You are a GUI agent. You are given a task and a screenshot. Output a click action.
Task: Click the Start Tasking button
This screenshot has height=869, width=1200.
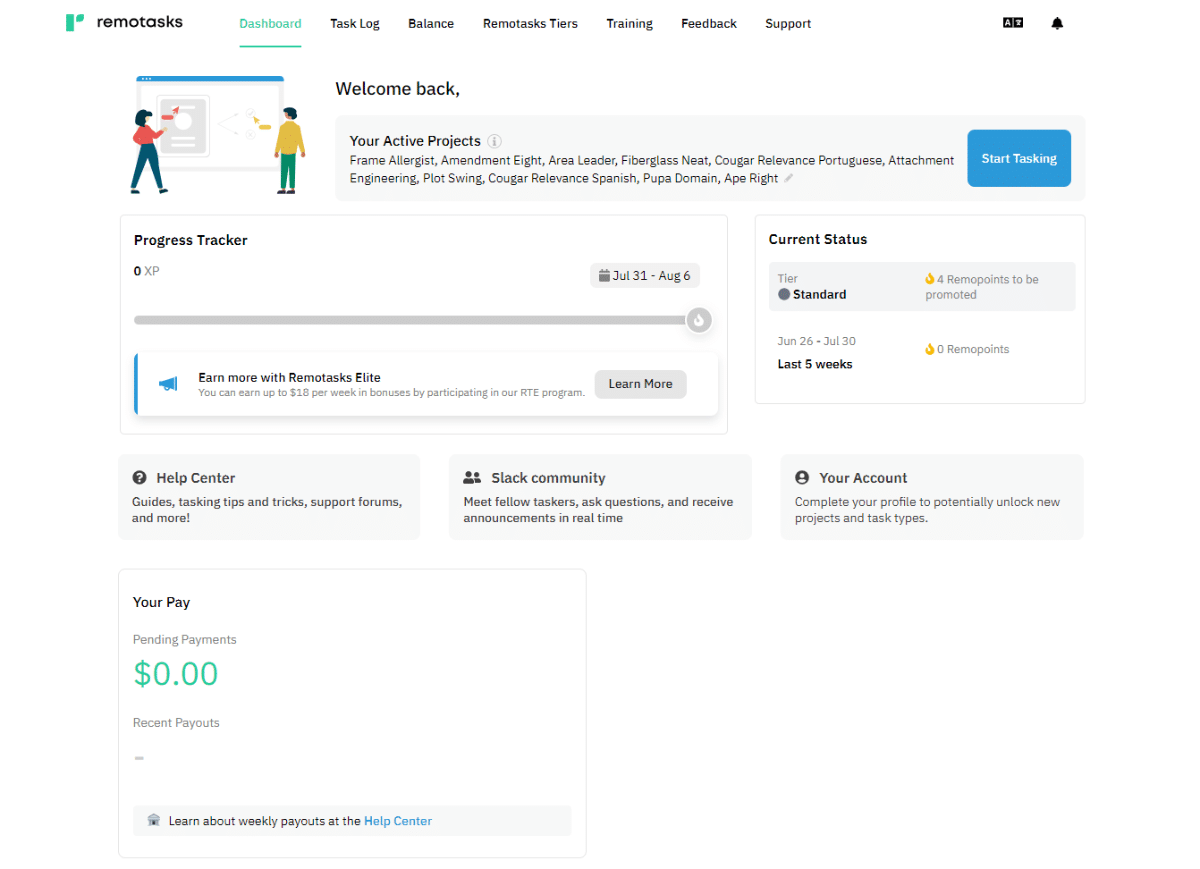point(1019,158)
